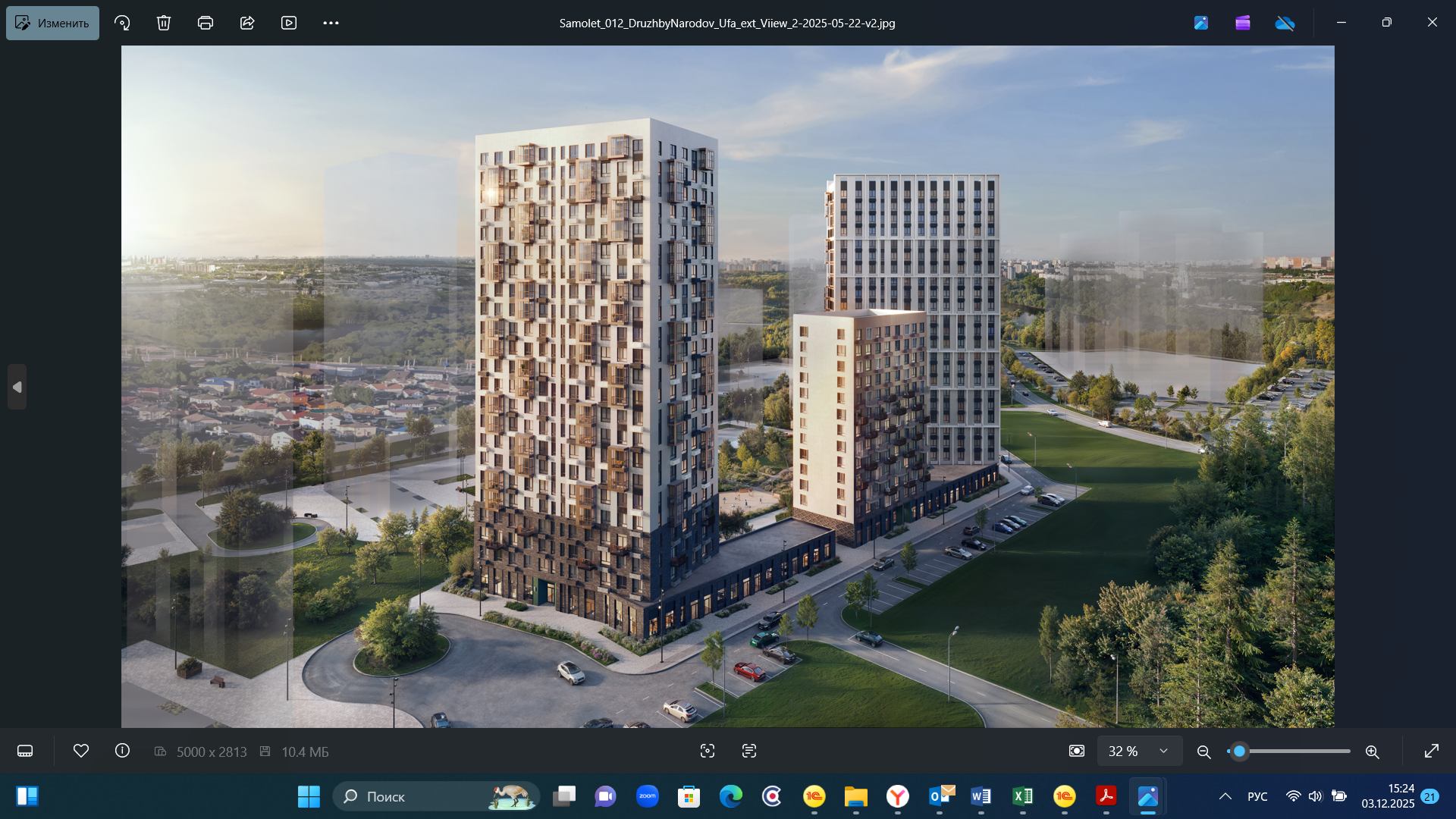Click the Поиск taskbar search field
The image size is (1456, 819).
pyautogui.click(x=425, y=796)
